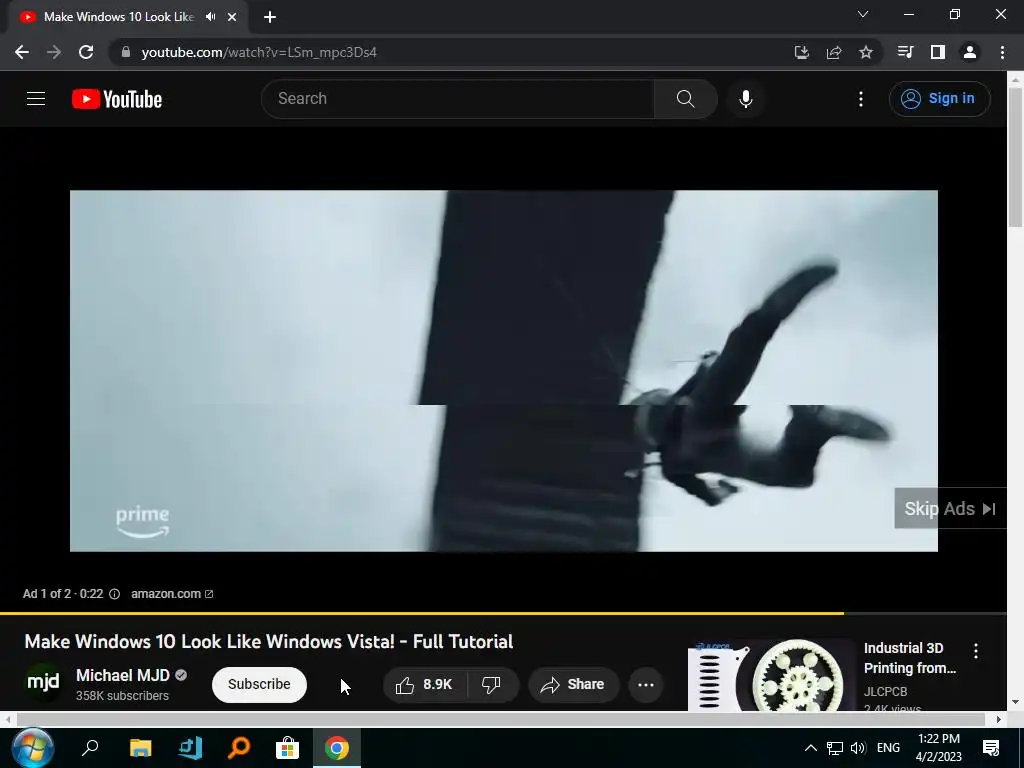Focus the YouTube Search field
Viewport: 1024px width, 768px height.
(458, 99)
